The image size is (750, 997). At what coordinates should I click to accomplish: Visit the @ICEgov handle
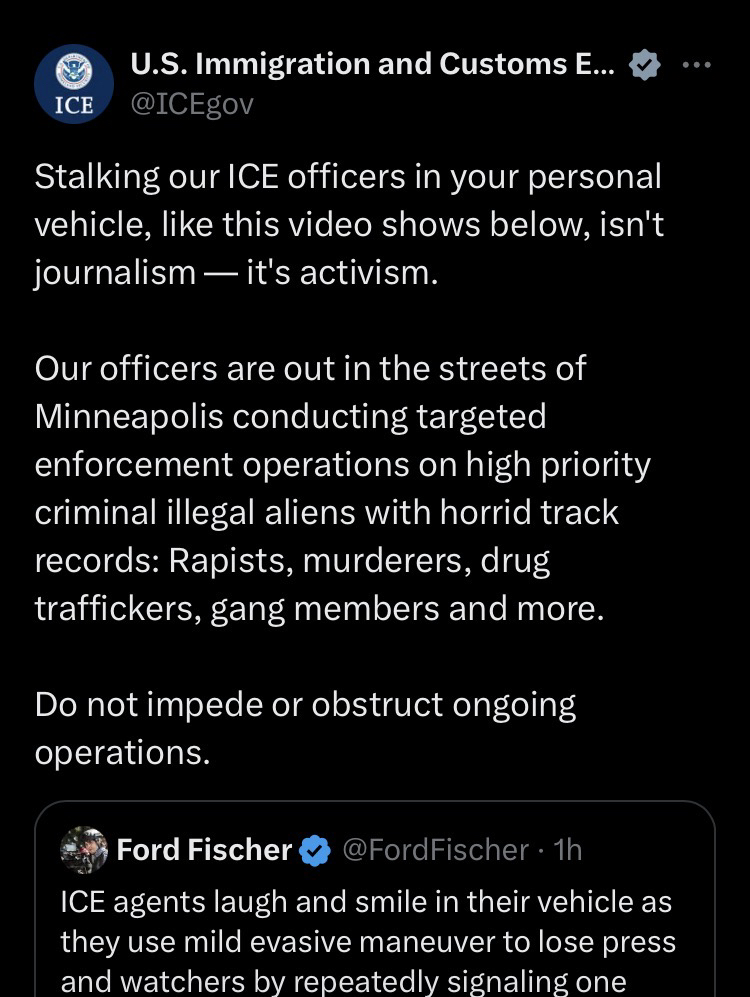[x=192, y=103]
